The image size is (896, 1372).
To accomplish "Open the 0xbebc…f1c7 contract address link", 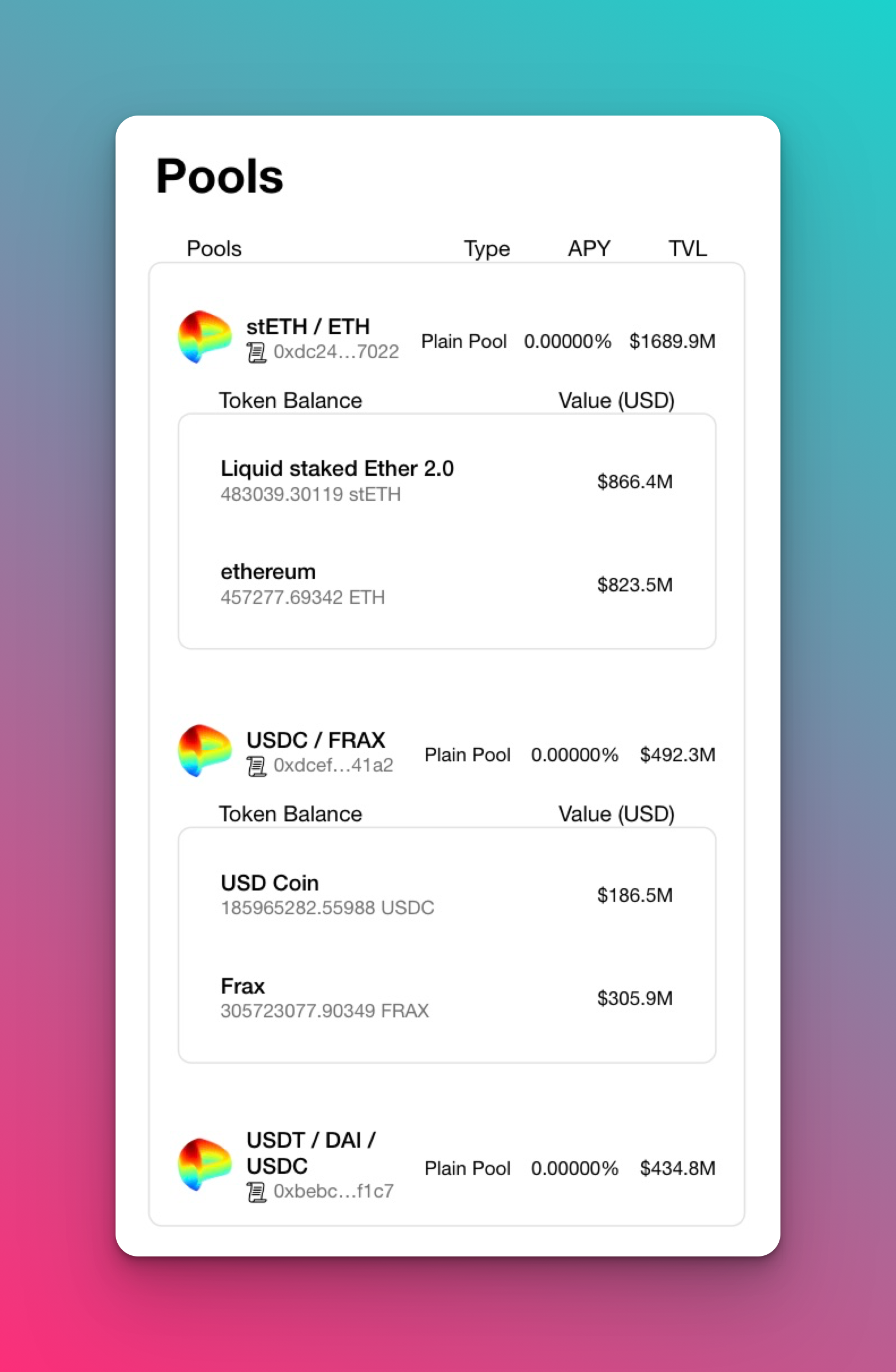I will [x=334, y=1190].
